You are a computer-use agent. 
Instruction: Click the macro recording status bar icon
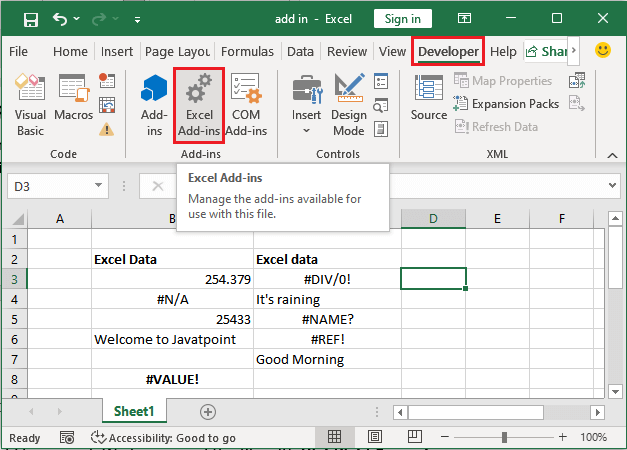(x=67, y=438)
